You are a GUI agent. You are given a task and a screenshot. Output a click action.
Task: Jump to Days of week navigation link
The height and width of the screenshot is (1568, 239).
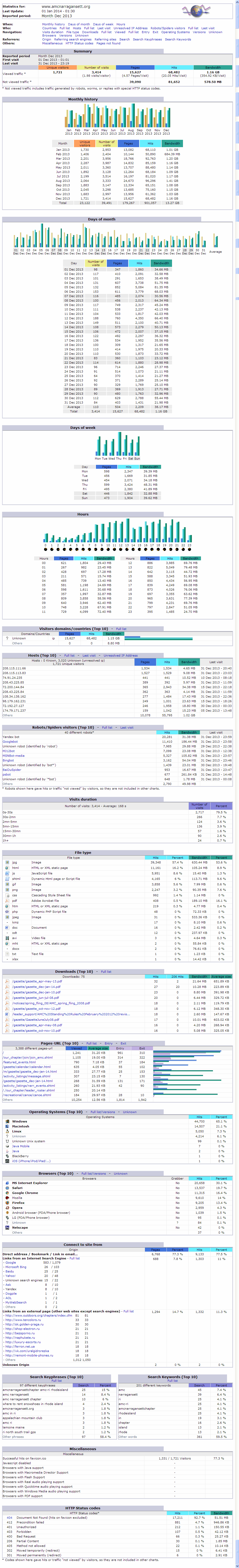pos(103,24)
